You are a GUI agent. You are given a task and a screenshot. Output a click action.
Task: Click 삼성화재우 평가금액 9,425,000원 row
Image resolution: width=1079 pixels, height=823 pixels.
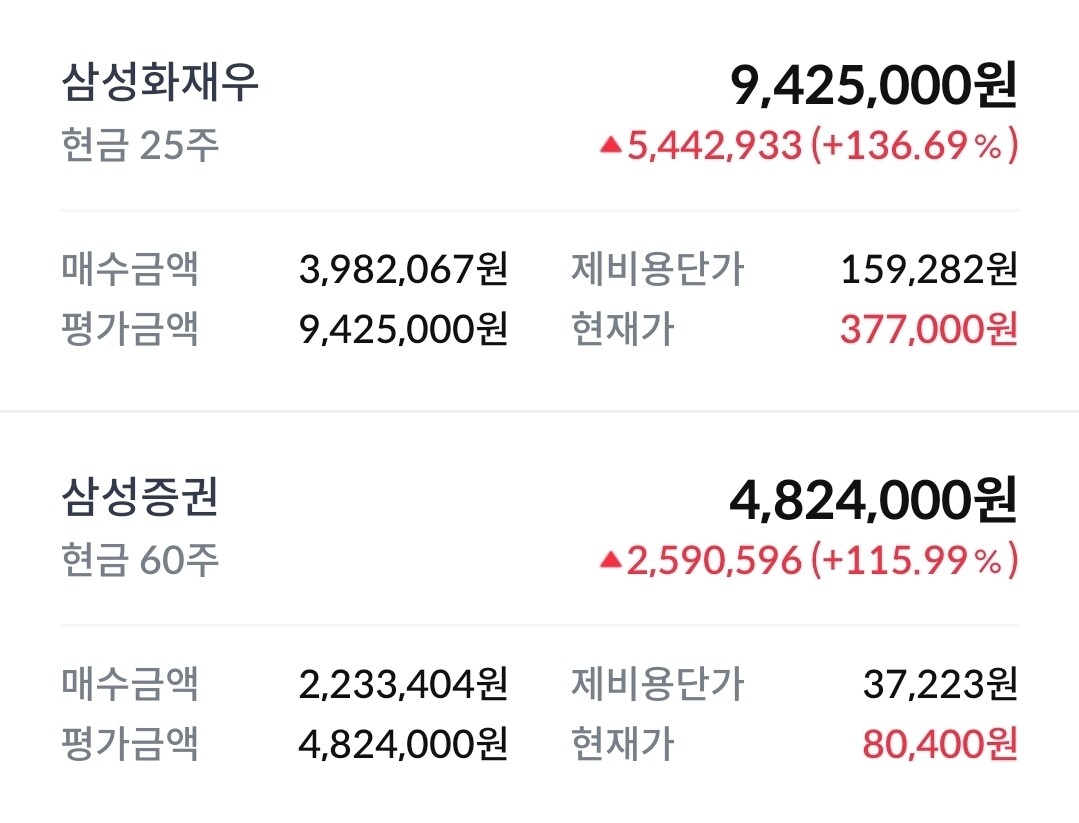point(403,329)
